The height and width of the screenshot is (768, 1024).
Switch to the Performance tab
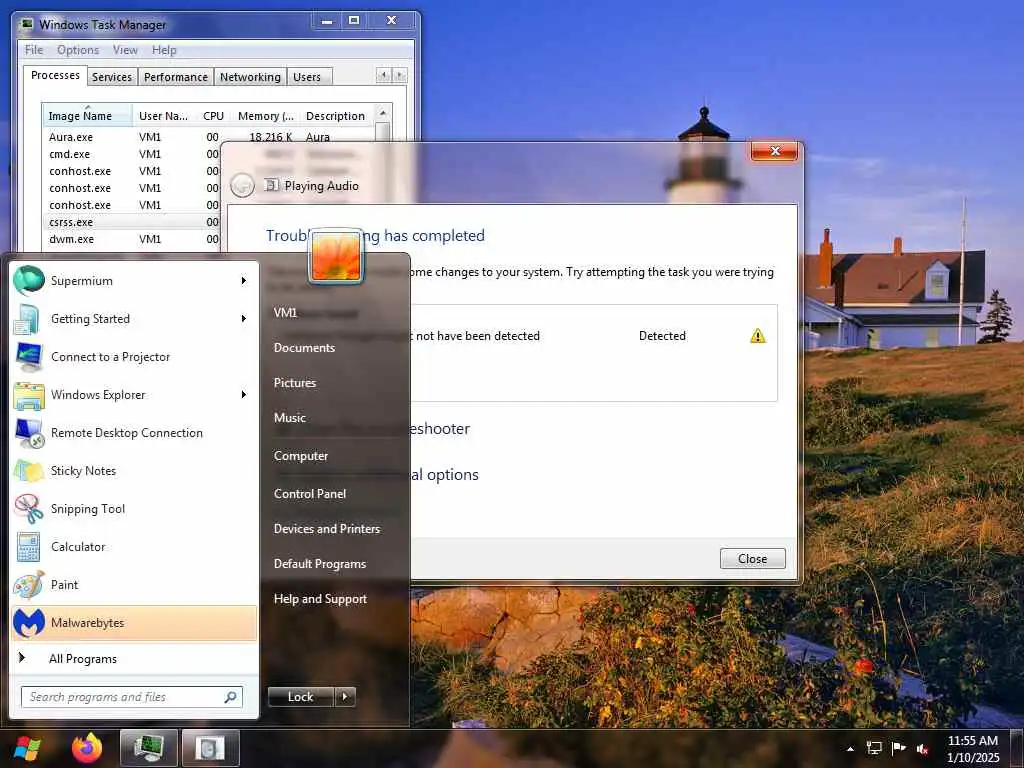[x=176, y=77]
